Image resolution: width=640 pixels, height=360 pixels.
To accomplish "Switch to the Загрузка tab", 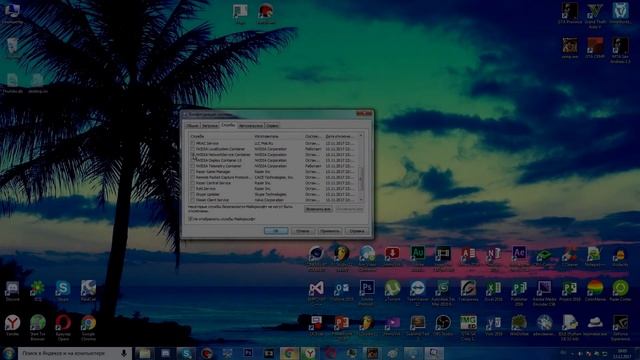I will [210, 126].
